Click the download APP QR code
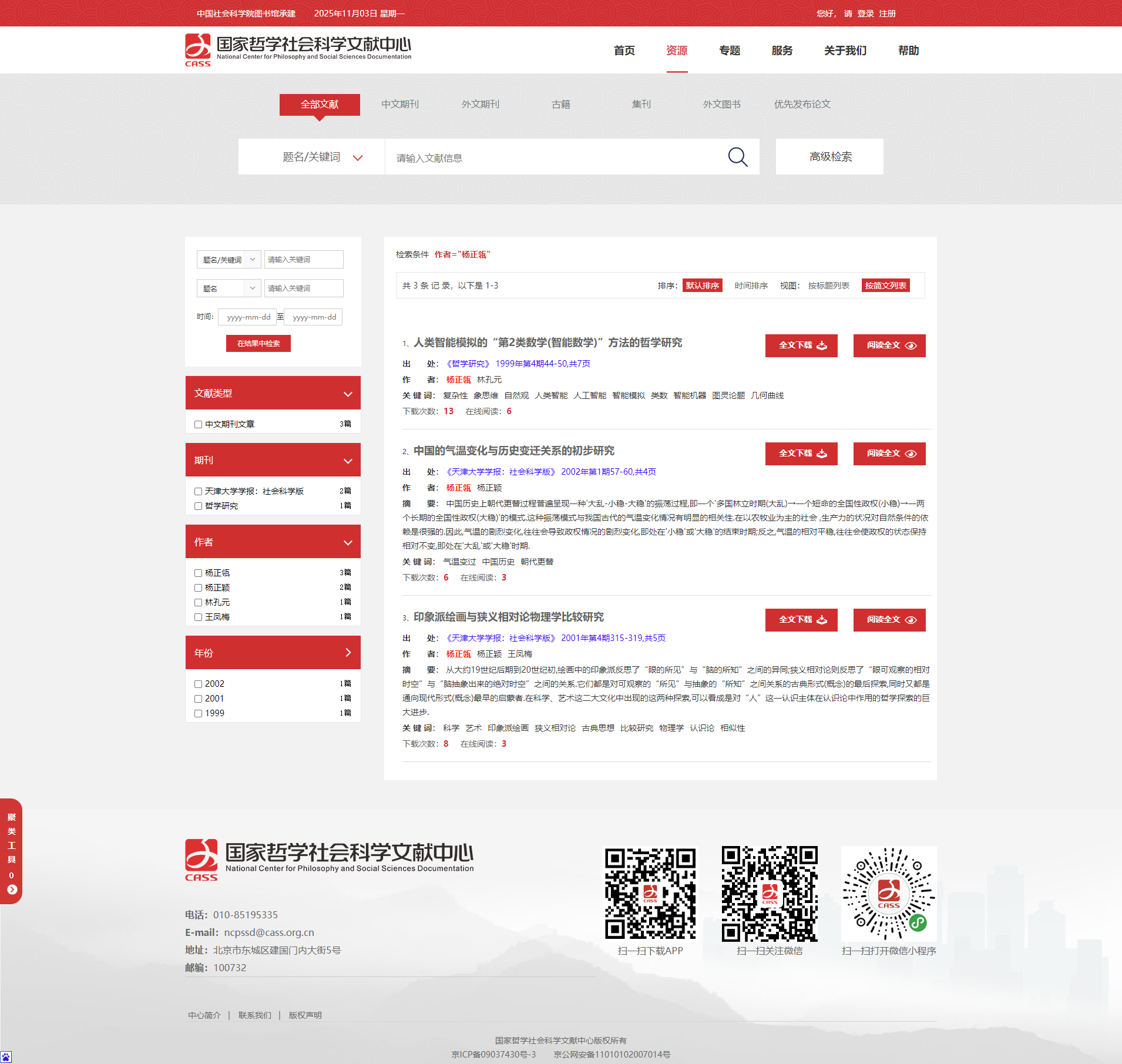The image size is (1122, 1064). click(x=650, y=894)
